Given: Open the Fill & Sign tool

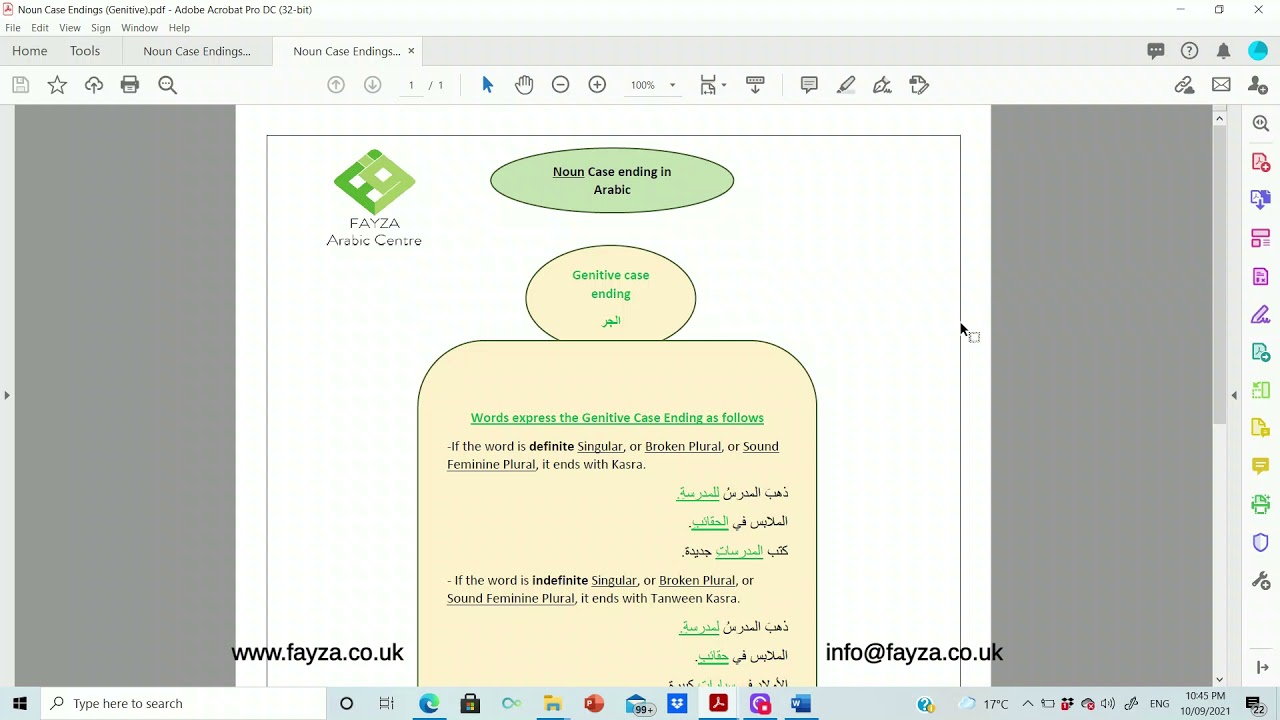Looking at the screenshot, I should (x=1261, y=314).
